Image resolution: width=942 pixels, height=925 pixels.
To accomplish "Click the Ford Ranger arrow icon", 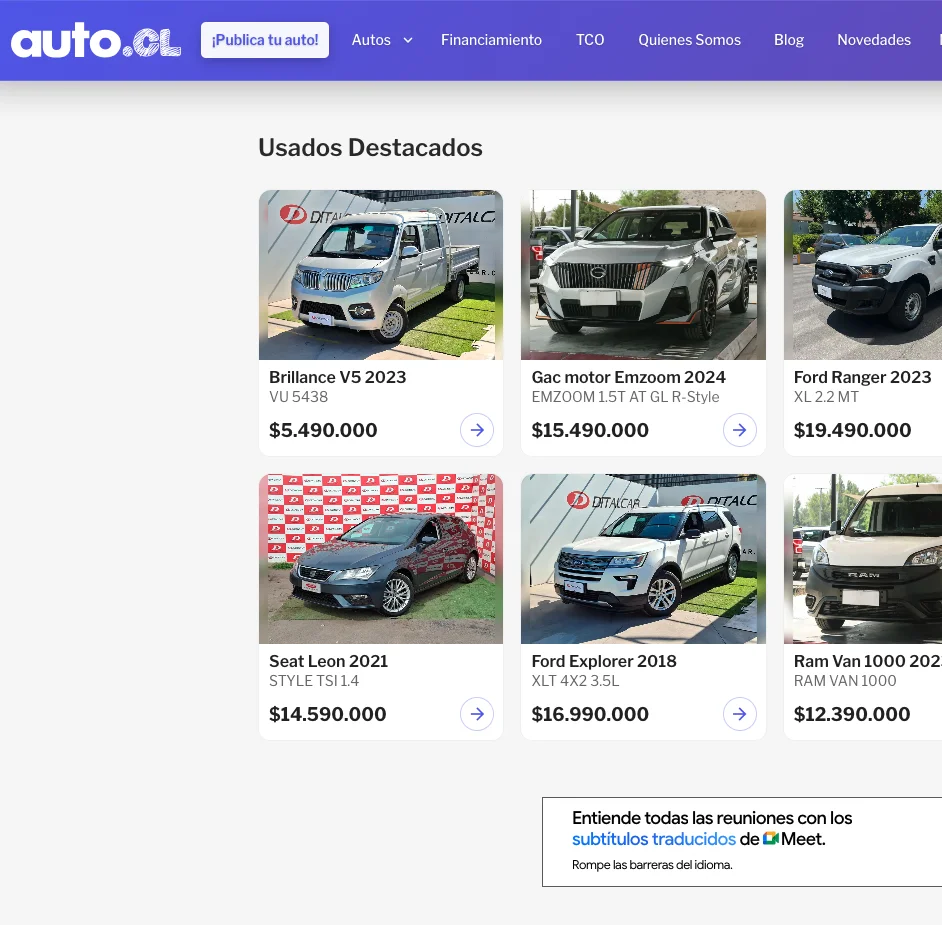I will [x=938, y=430].
